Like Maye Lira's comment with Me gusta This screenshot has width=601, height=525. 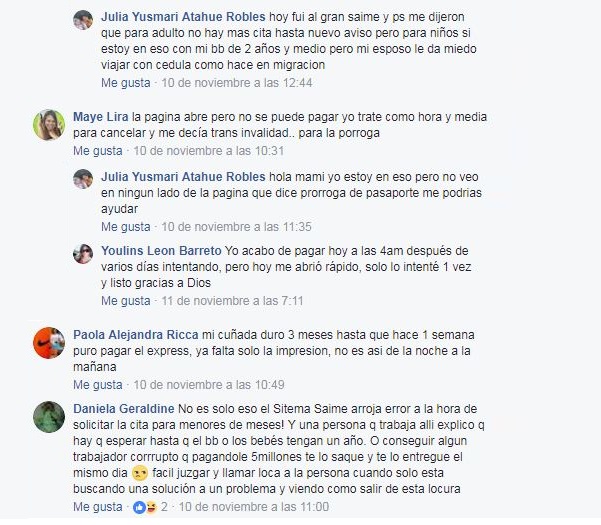point(98,151)
